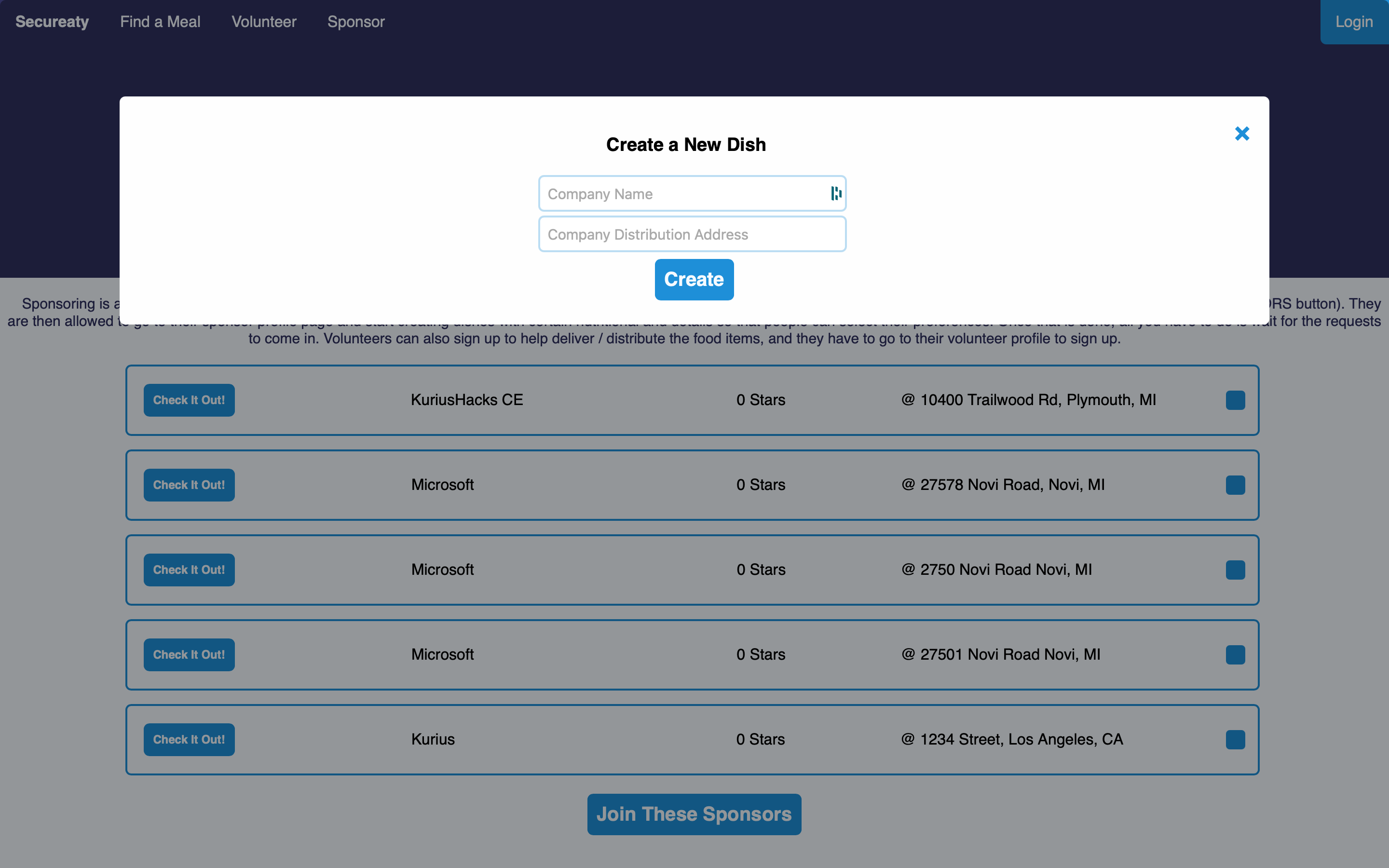
Task: Click the blue square on KuriusHacks CE row
Action: pyautogui.click(x=1235, y=400)
